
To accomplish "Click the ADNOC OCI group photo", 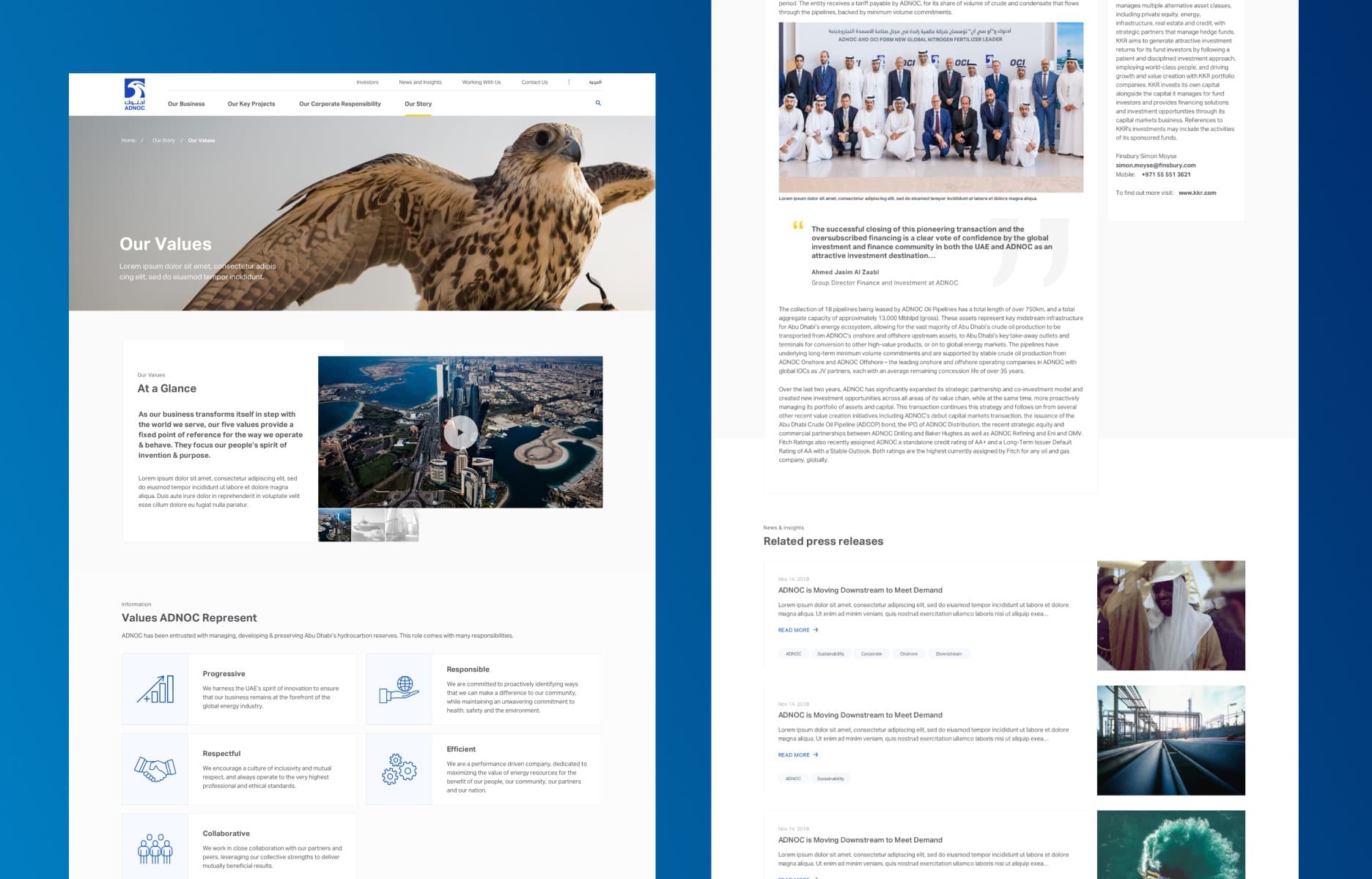I will tap(931, 107).
